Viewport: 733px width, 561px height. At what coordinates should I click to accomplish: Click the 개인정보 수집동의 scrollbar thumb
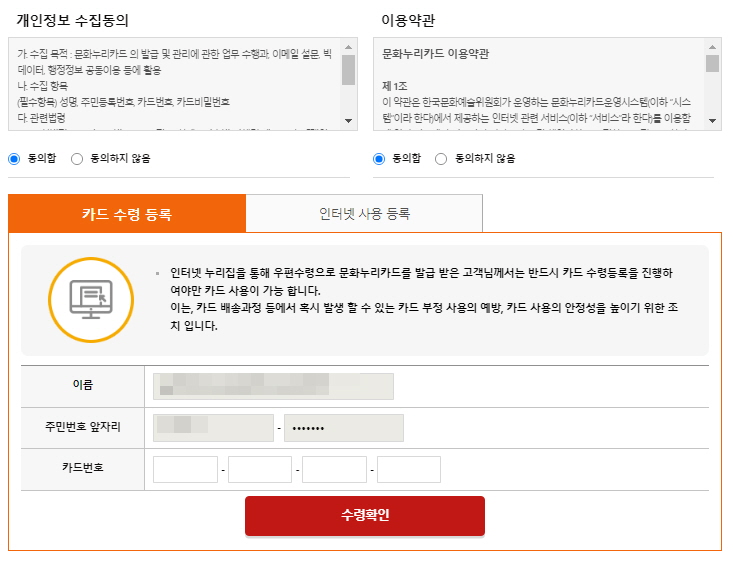(x=348, y=70)
